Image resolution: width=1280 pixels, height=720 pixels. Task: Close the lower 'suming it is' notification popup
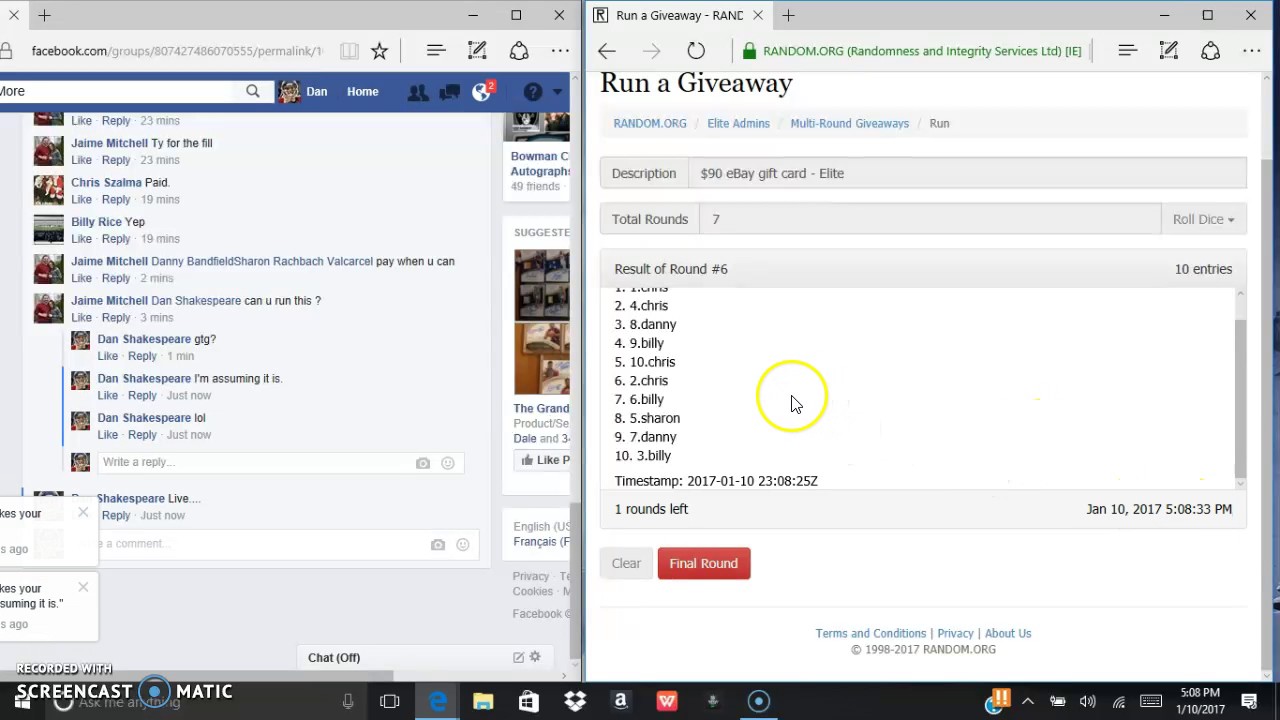(x=83, y=587)
